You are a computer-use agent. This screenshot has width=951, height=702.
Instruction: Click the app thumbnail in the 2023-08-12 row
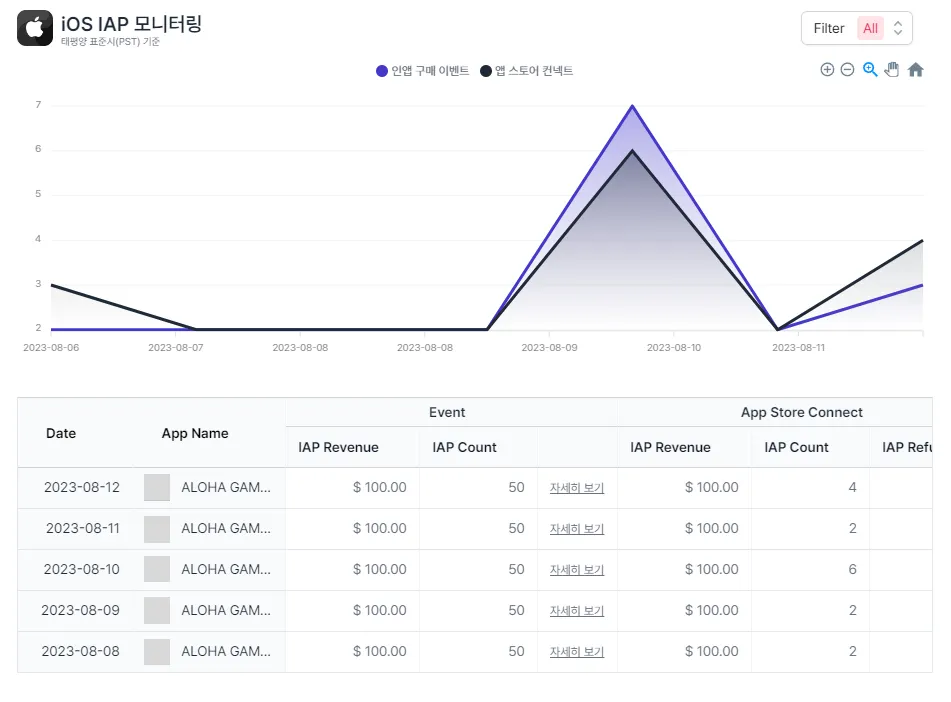[x=157, y=488]
